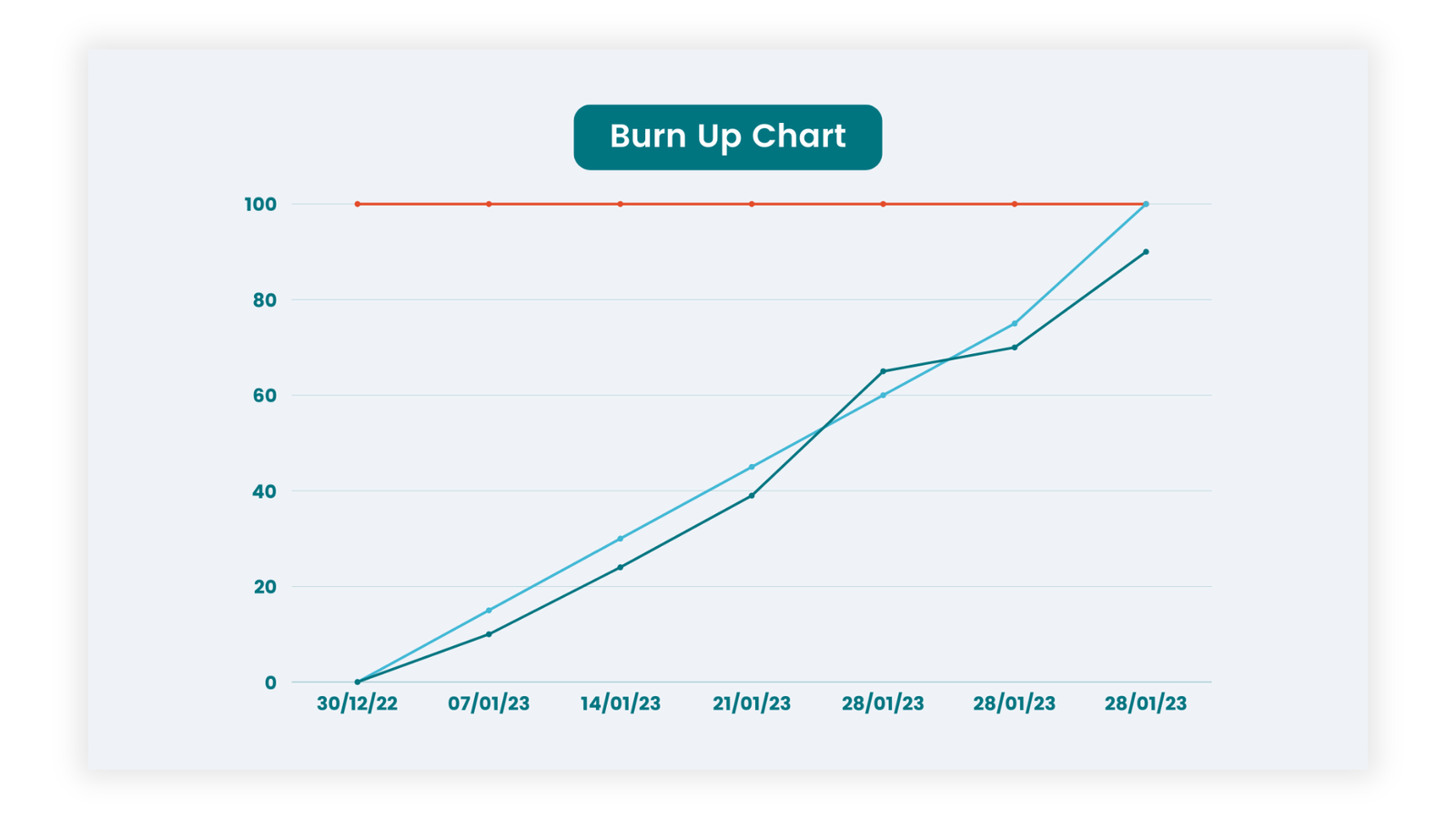1456x819 pixels.
Task: Select the 40 y-axis label
Action: click(264, 491)
